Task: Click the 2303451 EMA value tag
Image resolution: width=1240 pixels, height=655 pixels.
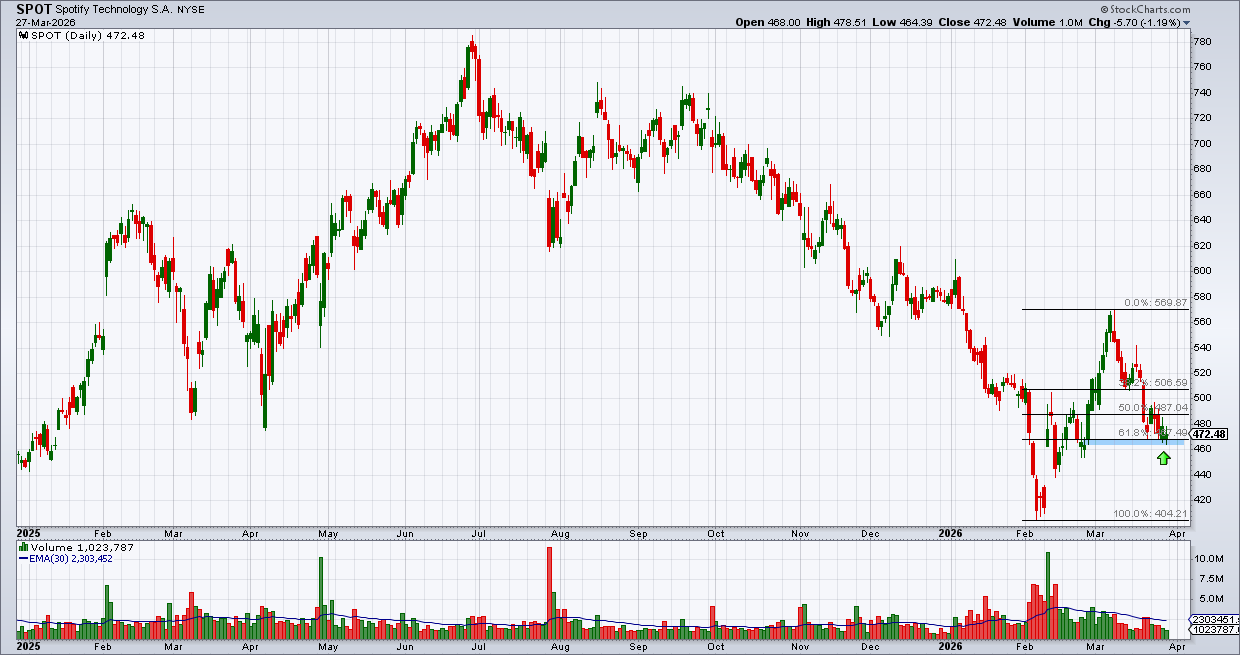Action: point(1214,621)
